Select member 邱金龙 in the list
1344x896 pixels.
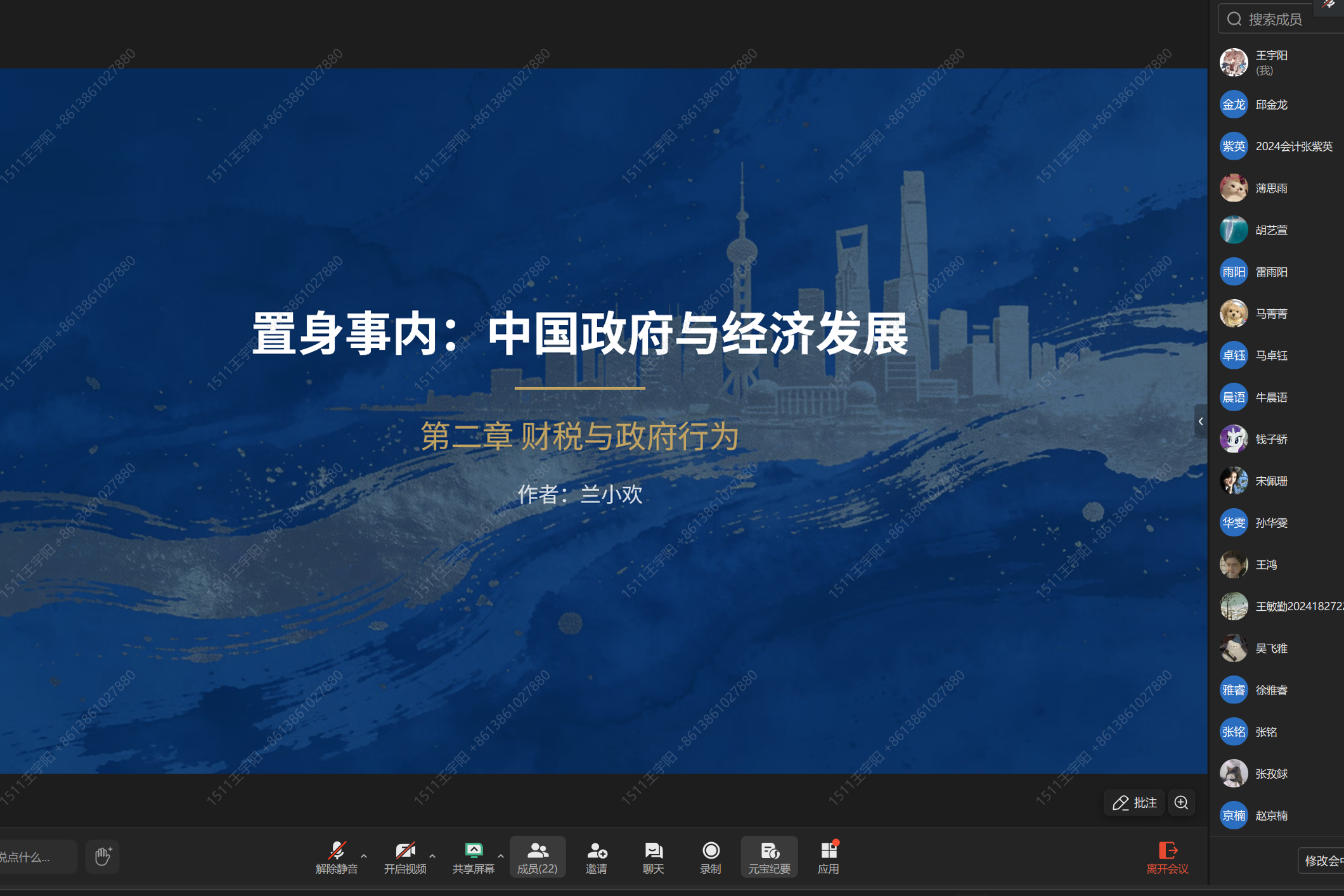tap(1271, 105)
